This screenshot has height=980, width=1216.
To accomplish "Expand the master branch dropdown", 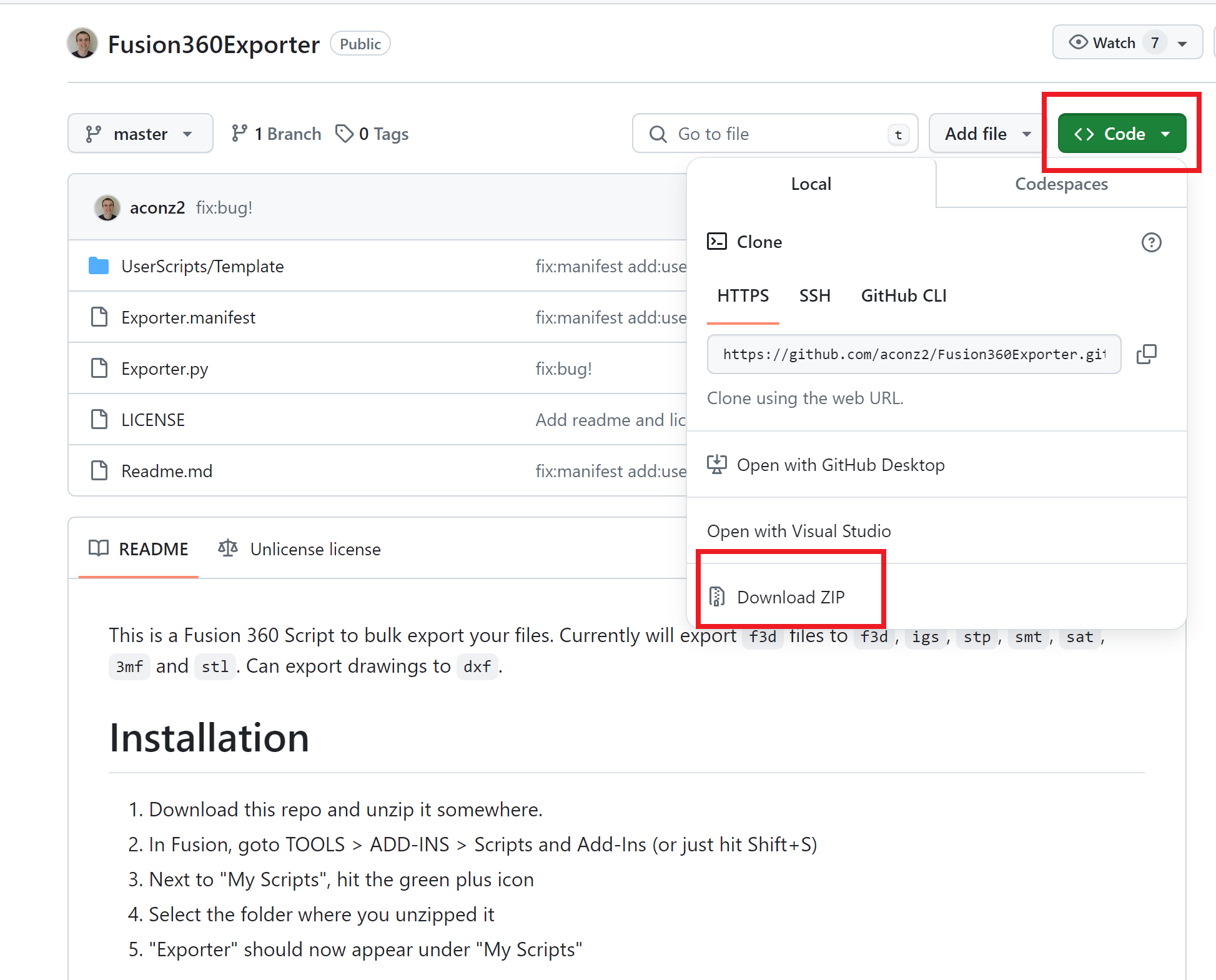I will pyautogui.click(x=141, y=134).
